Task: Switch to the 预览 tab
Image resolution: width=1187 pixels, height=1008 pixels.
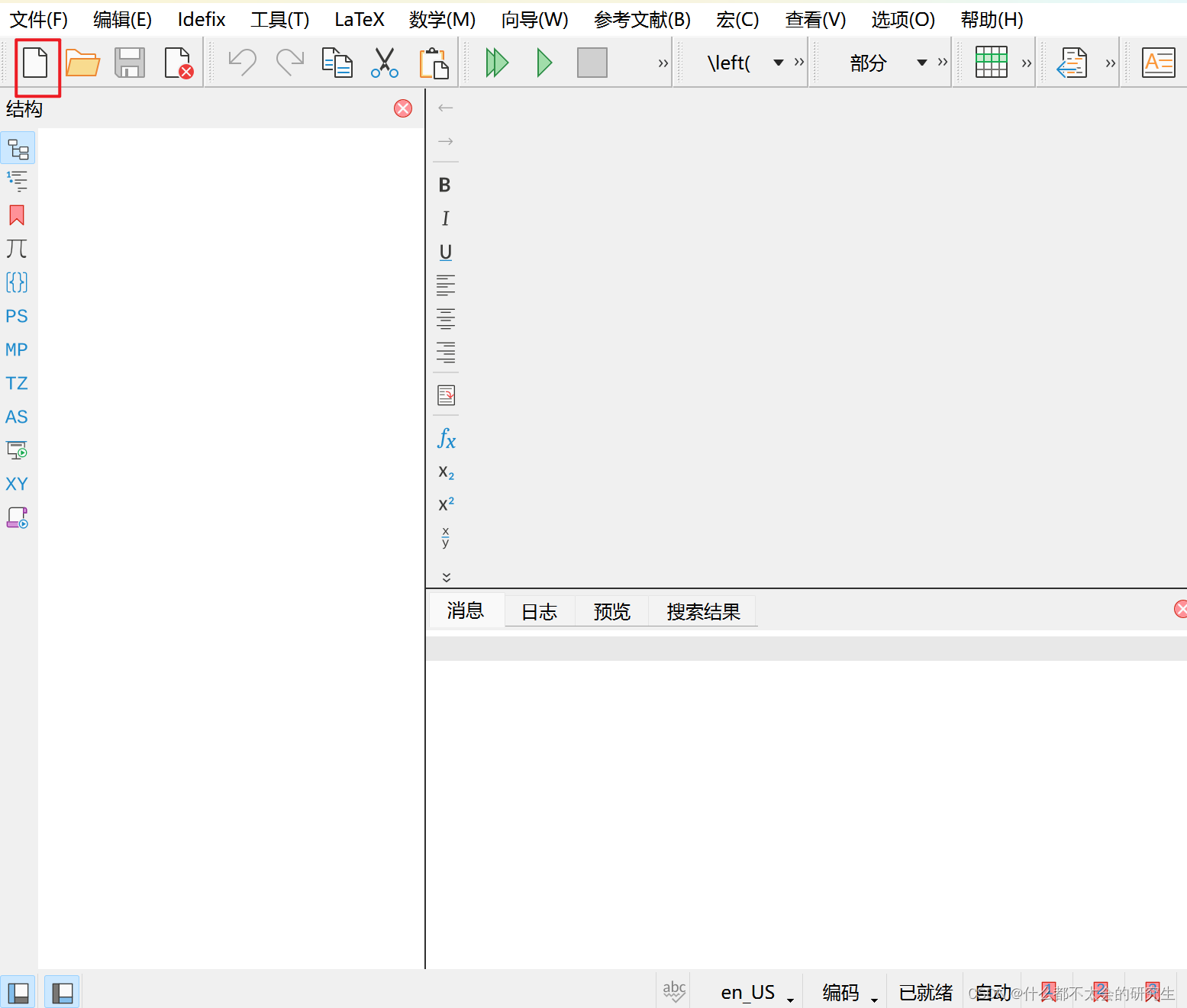Action: coord(612,612)
